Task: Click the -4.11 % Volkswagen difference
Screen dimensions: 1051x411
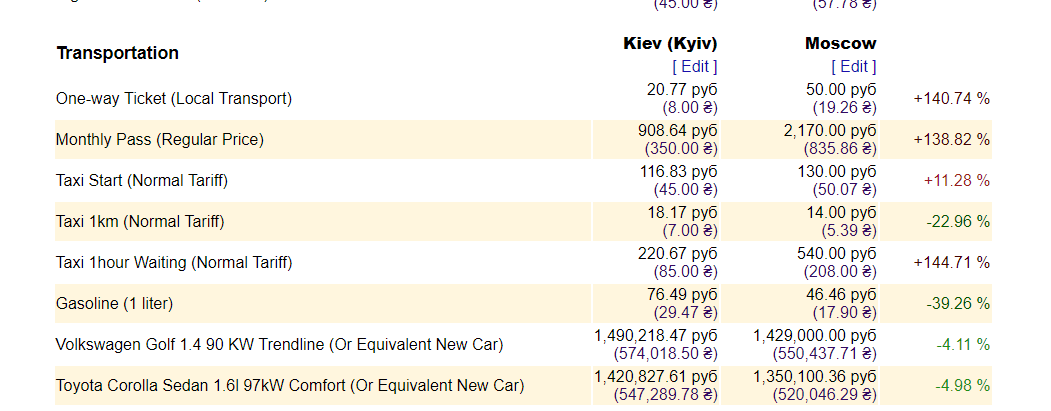Action: pos(962,345)
